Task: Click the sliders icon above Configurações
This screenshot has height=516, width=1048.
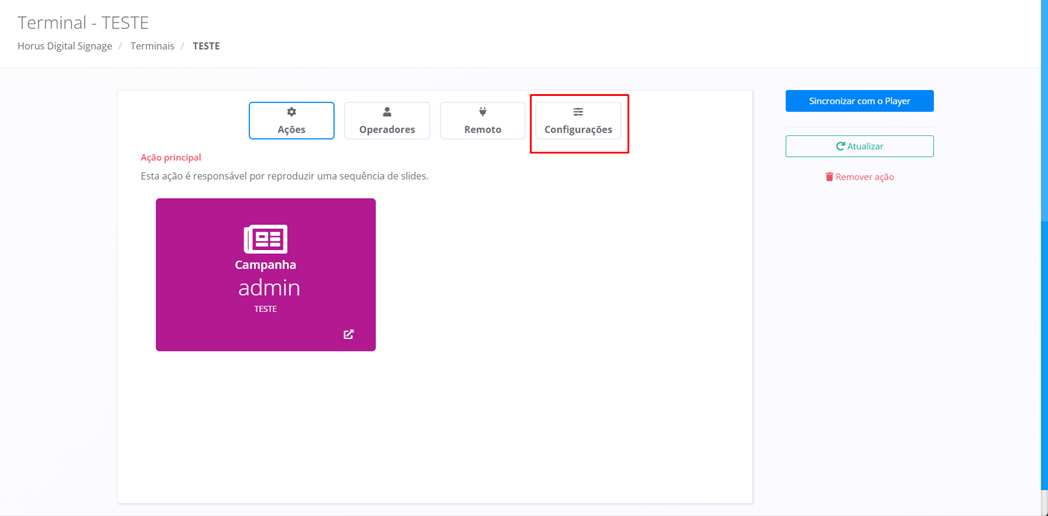Action: click(x=578, y=112)
